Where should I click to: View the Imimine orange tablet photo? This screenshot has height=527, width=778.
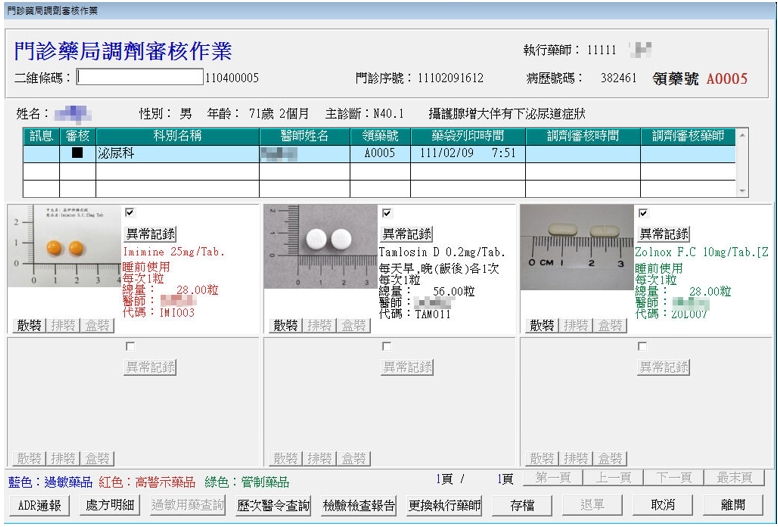click(65, 246)
